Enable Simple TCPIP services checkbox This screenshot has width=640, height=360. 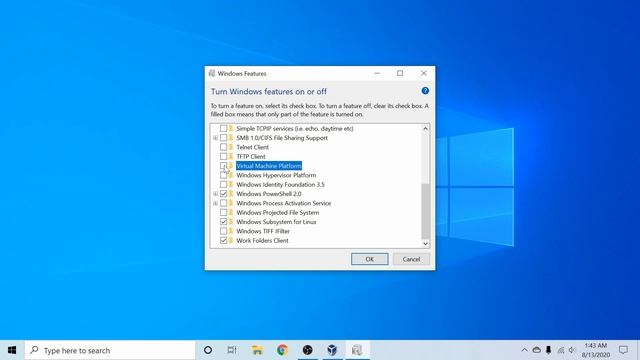[223, 129]
